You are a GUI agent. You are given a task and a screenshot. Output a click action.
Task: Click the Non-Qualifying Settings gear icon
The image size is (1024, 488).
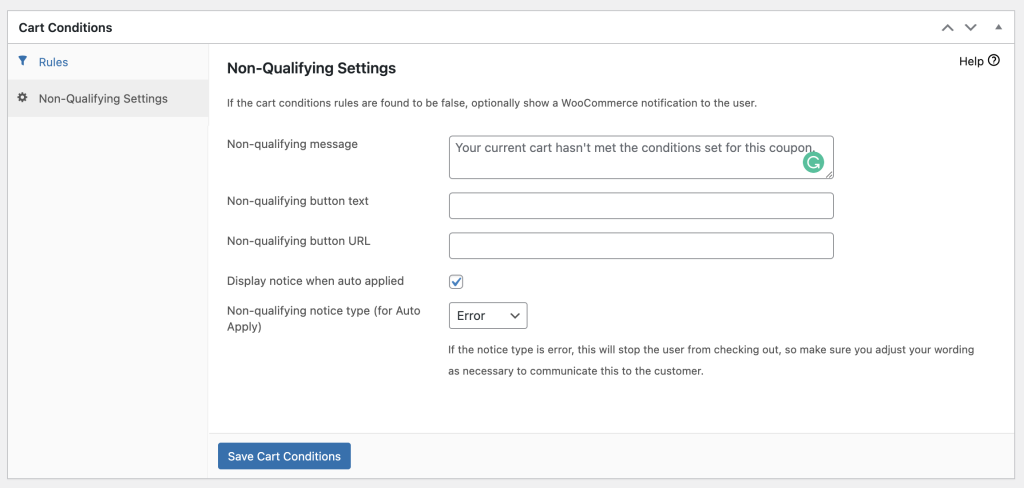click(x=23, y=98)
